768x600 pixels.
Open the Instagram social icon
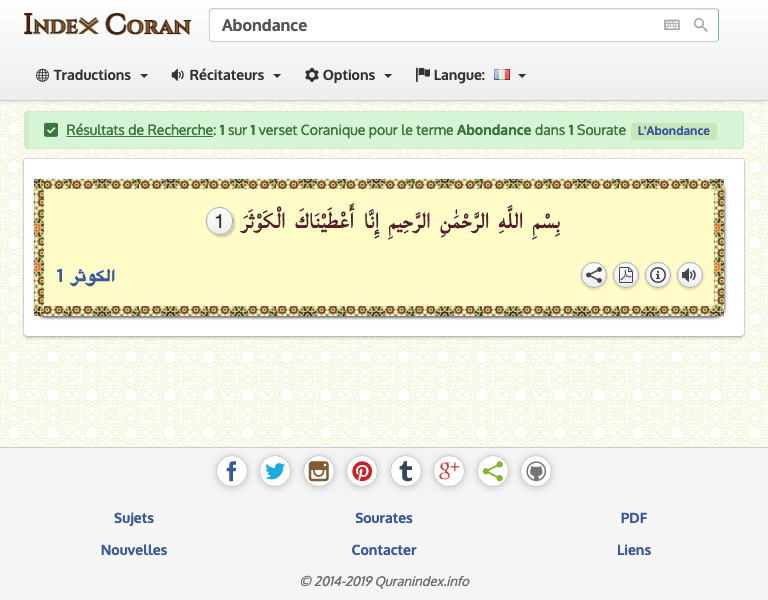coord(319,471)
